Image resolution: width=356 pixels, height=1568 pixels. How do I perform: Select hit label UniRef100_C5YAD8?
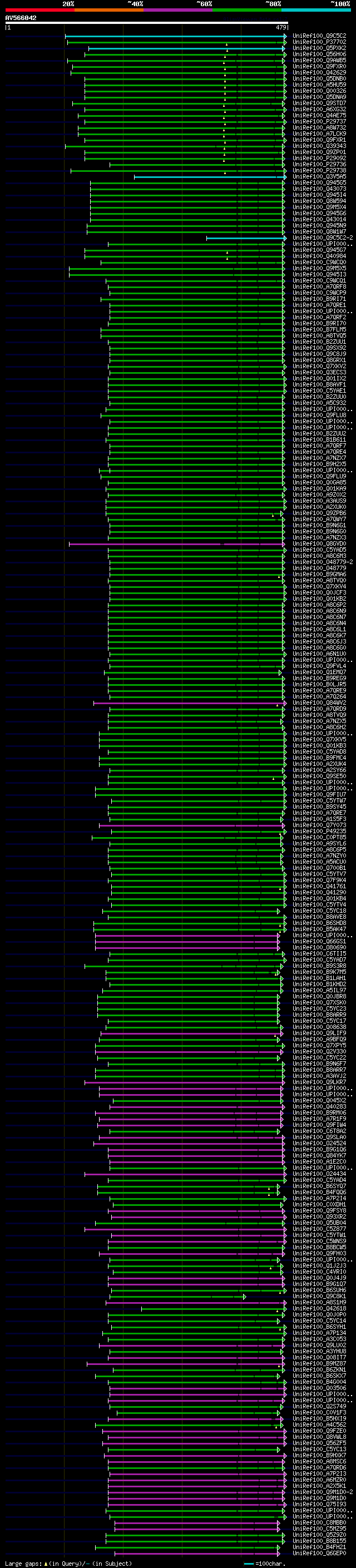tap(319, 752)
